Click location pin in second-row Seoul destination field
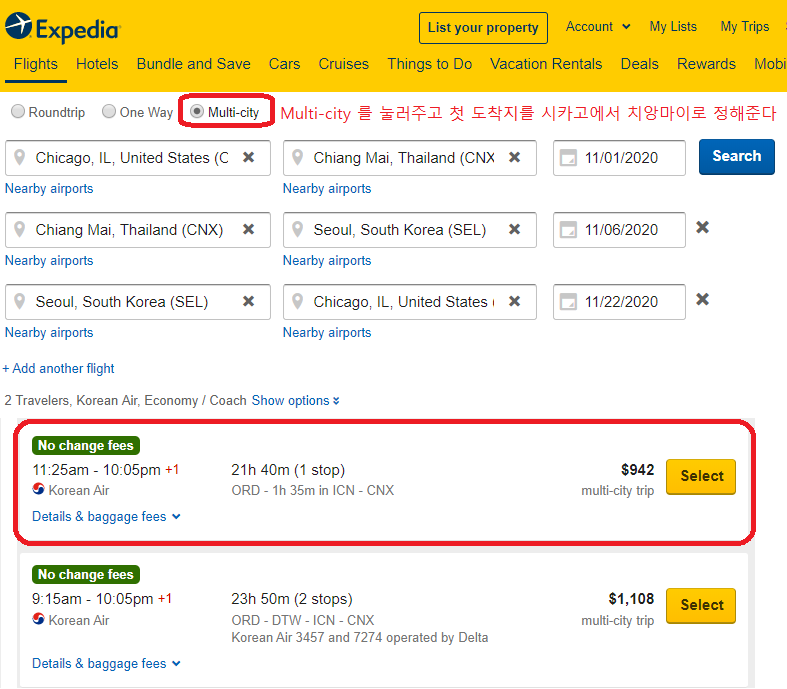 pyautogui.click(x=298, y=229)
